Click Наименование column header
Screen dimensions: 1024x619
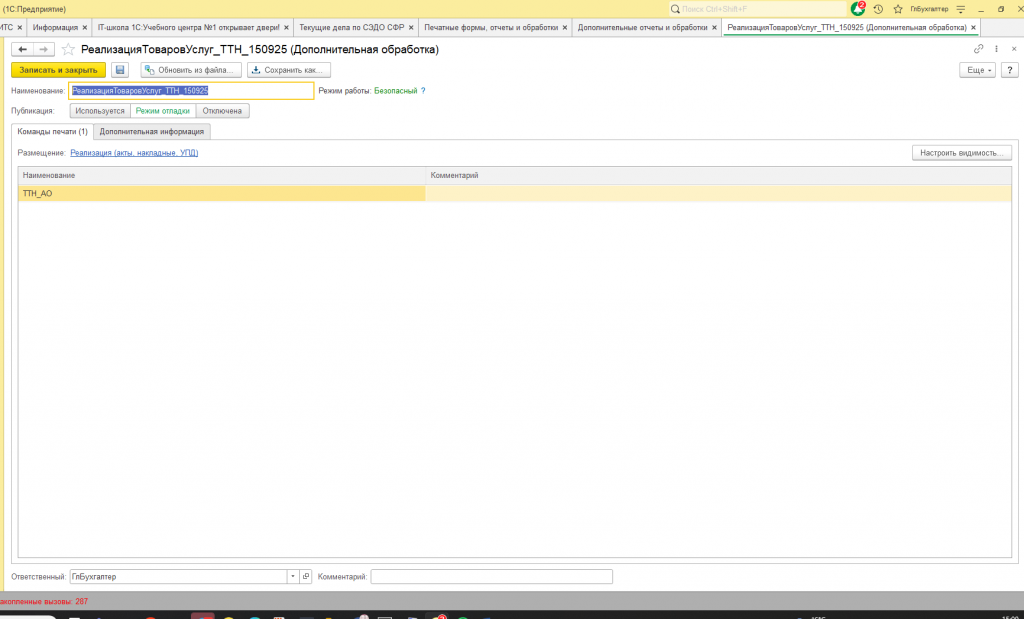pos(222,175)
